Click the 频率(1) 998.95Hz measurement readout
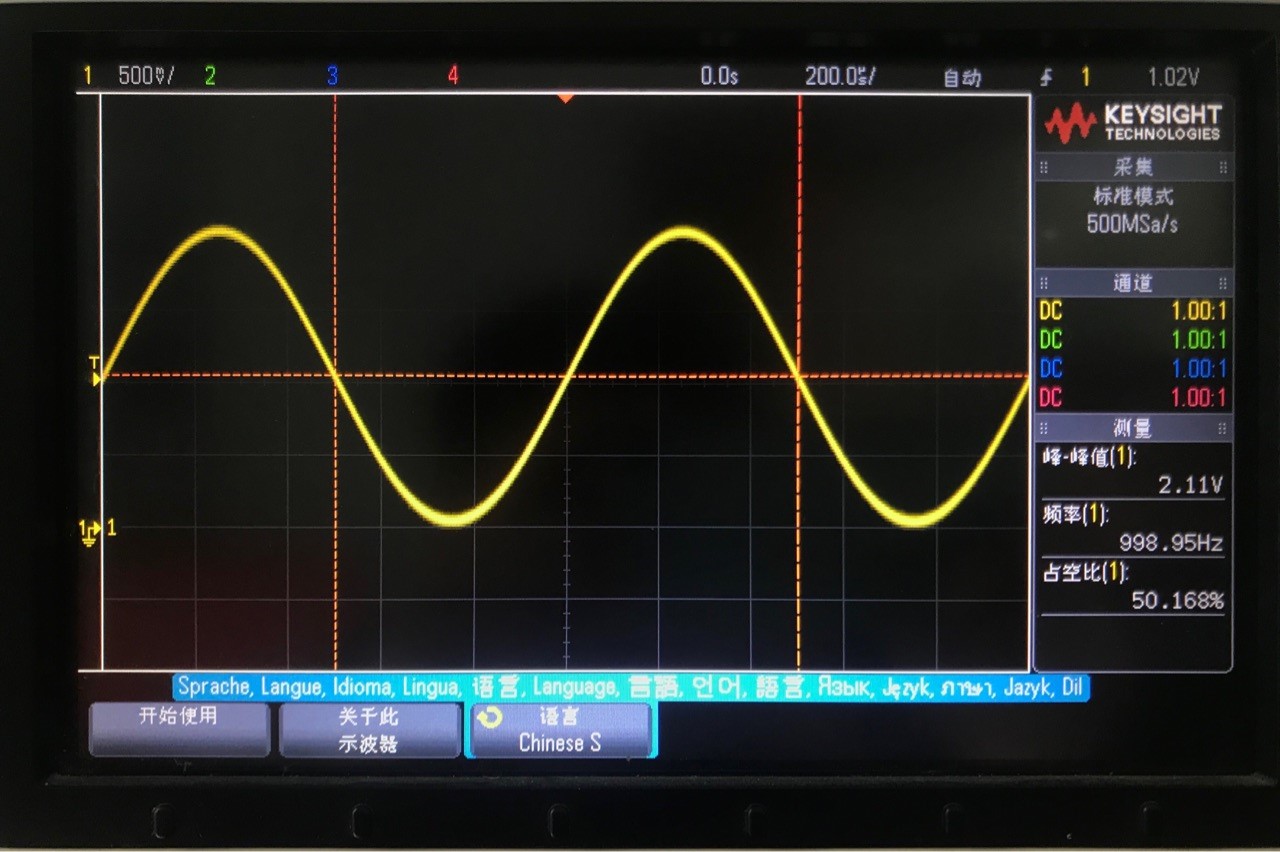This screenshot has height=852, width=1280. tap(1132, 530)
